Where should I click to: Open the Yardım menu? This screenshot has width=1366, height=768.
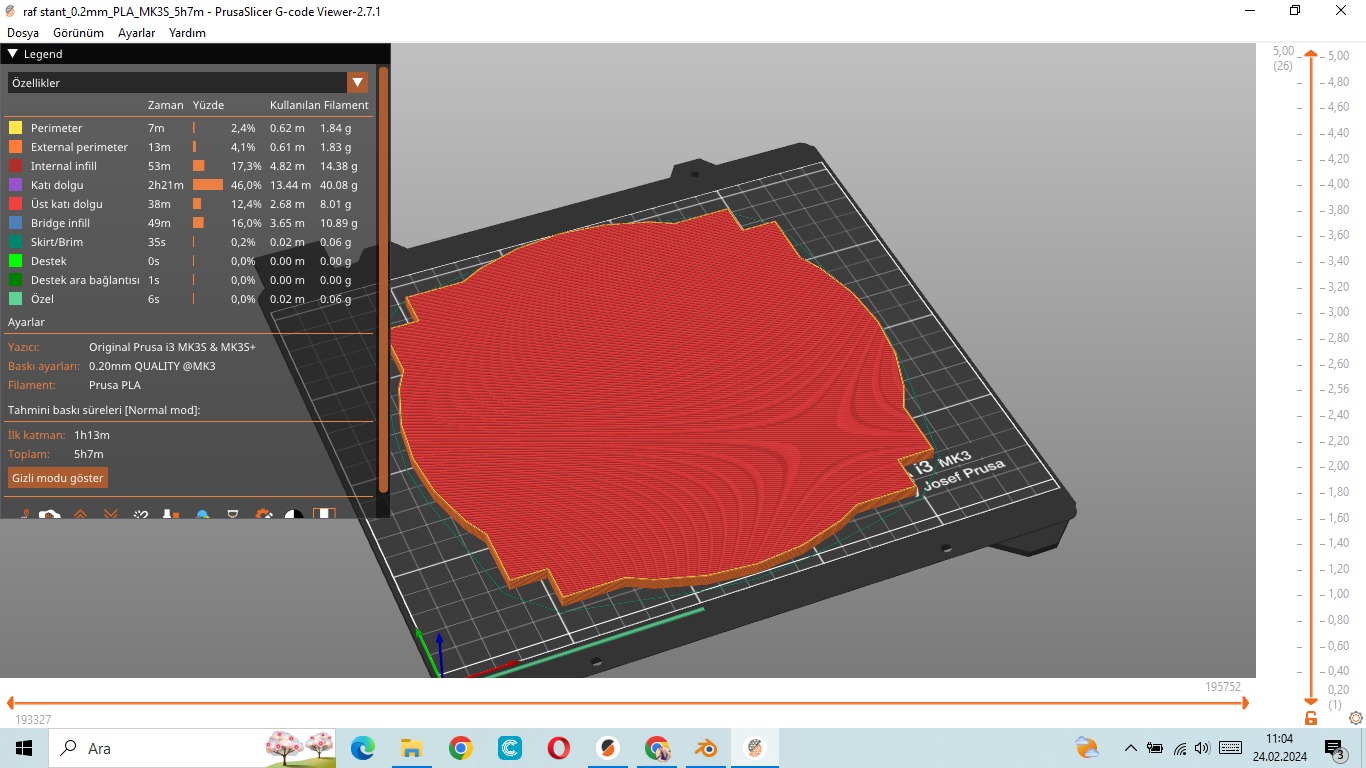pos(187,33)
